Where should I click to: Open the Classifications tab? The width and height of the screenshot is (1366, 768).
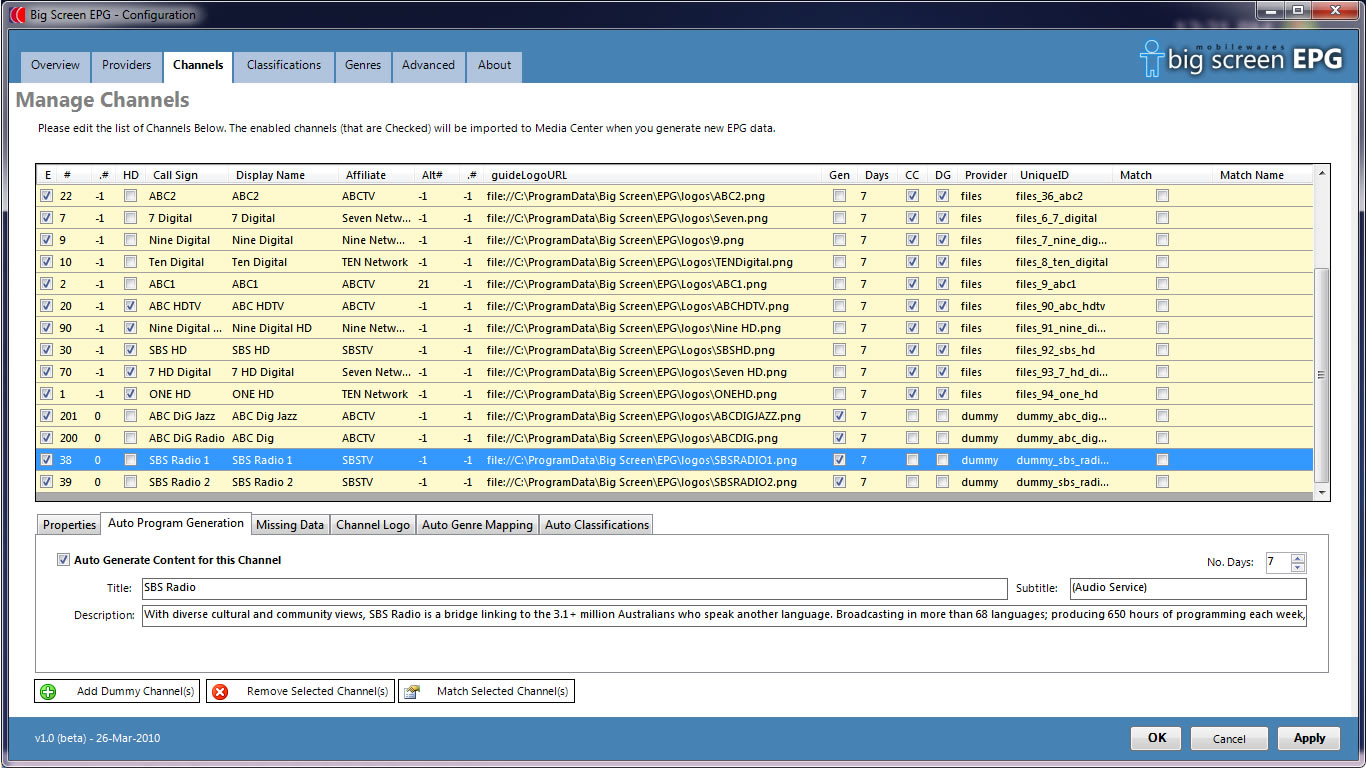click(x=284, y=66)
